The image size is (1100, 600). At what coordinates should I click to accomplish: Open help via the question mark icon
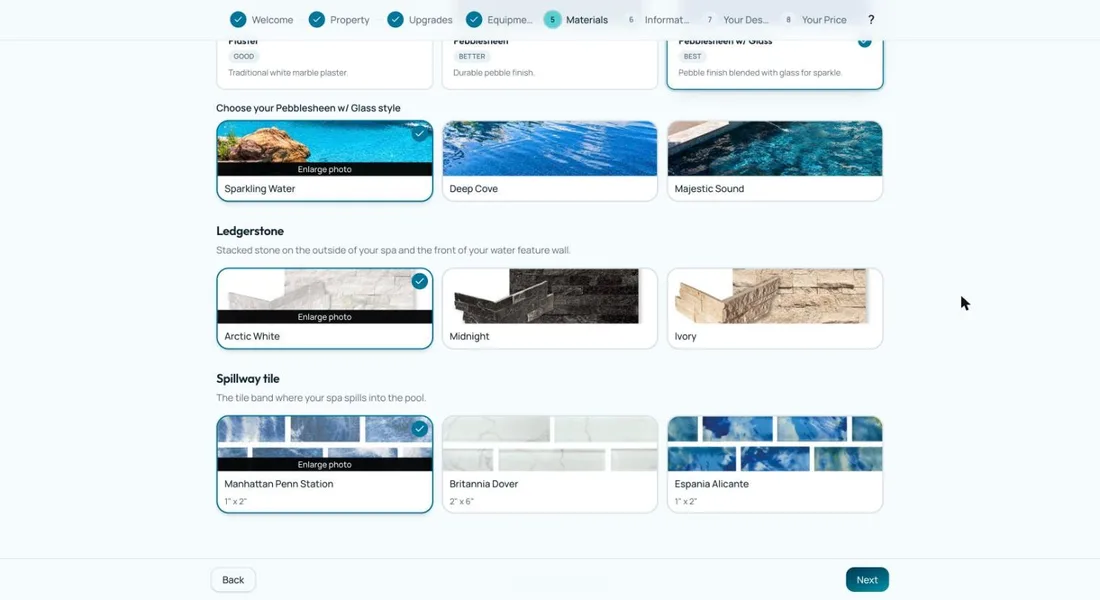pyautogui.click(x=871, y=20)
